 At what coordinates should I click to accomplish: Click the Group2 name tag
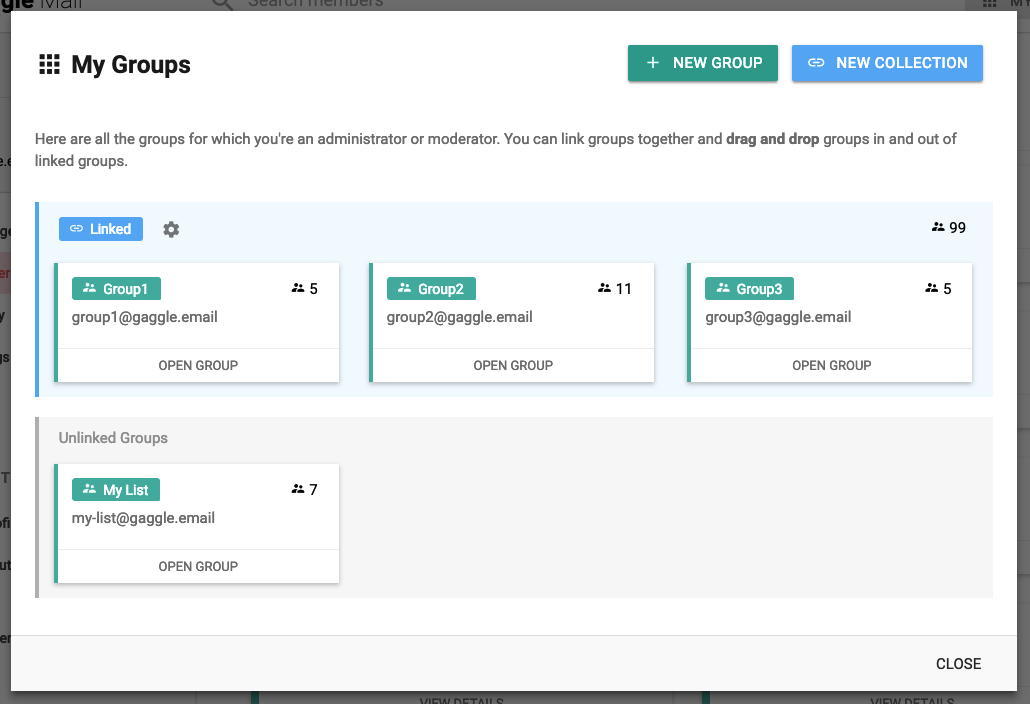tap(431, 289)
